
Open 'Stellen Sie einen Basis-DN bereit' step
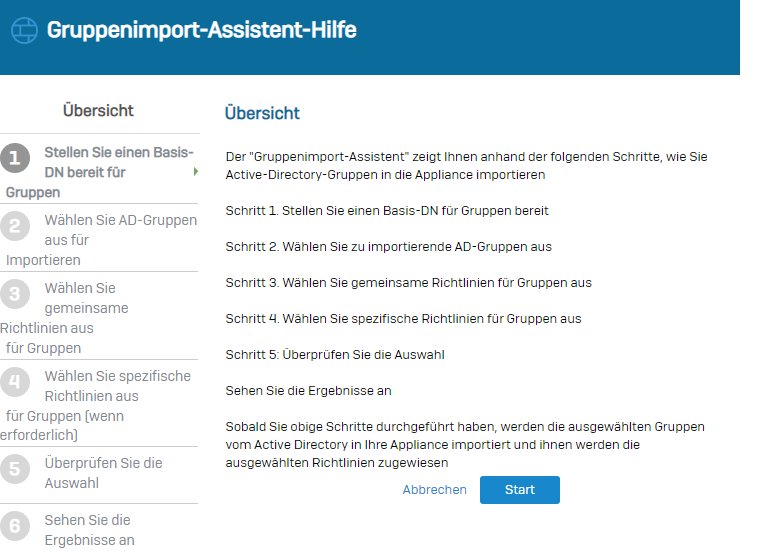(x=99, y=172)
